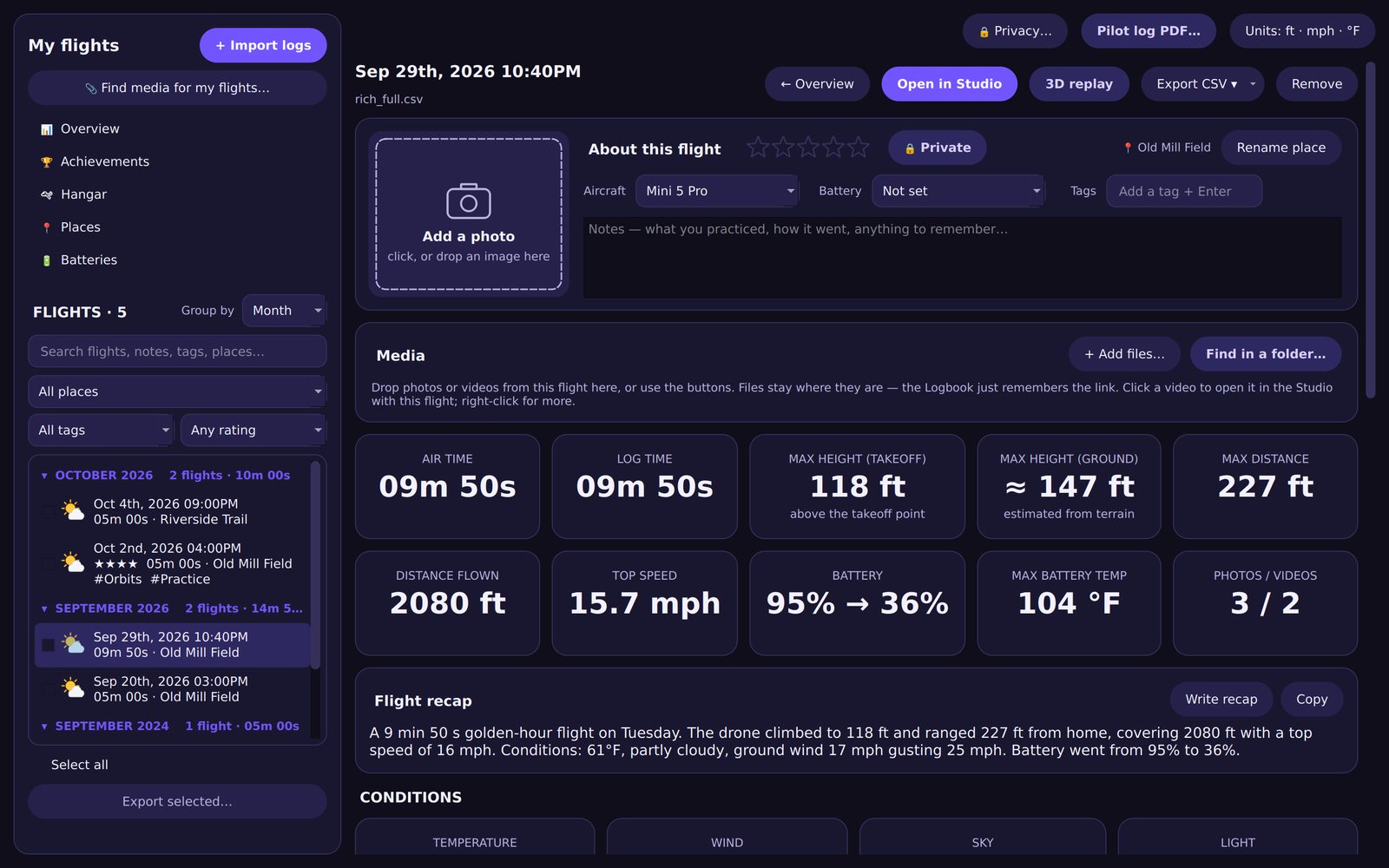Rate this flight one star
Image resolution: width=1389 pixels, height=868 pixels.
tap(758, 147)
